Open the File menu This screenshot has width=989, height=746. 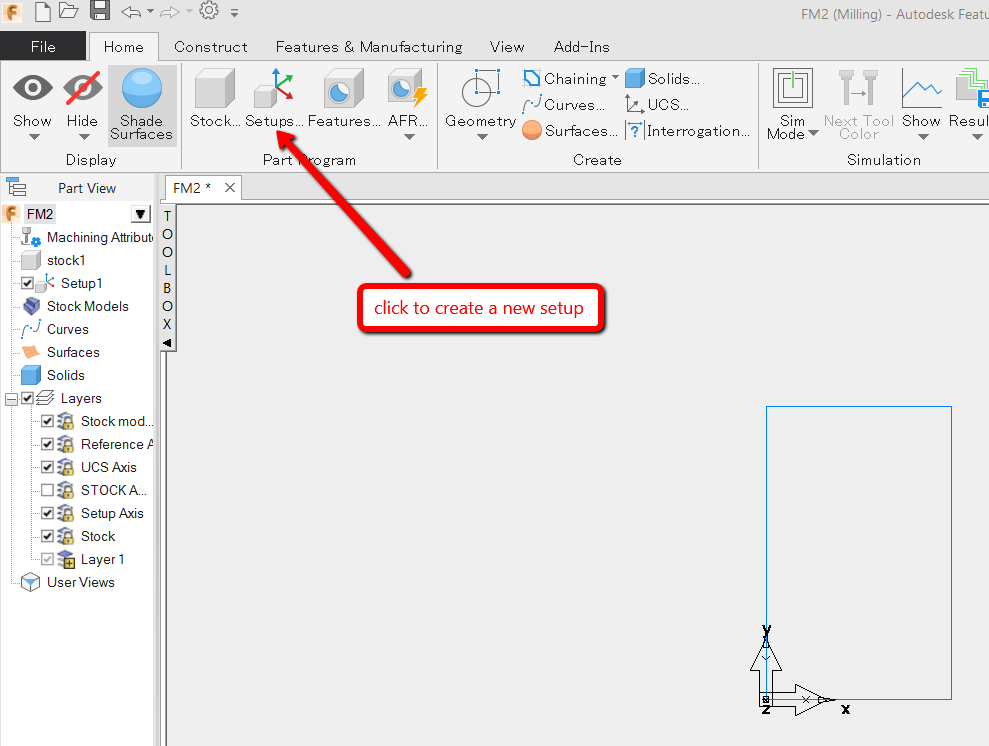pyautogui.click(x=42, y=46)
